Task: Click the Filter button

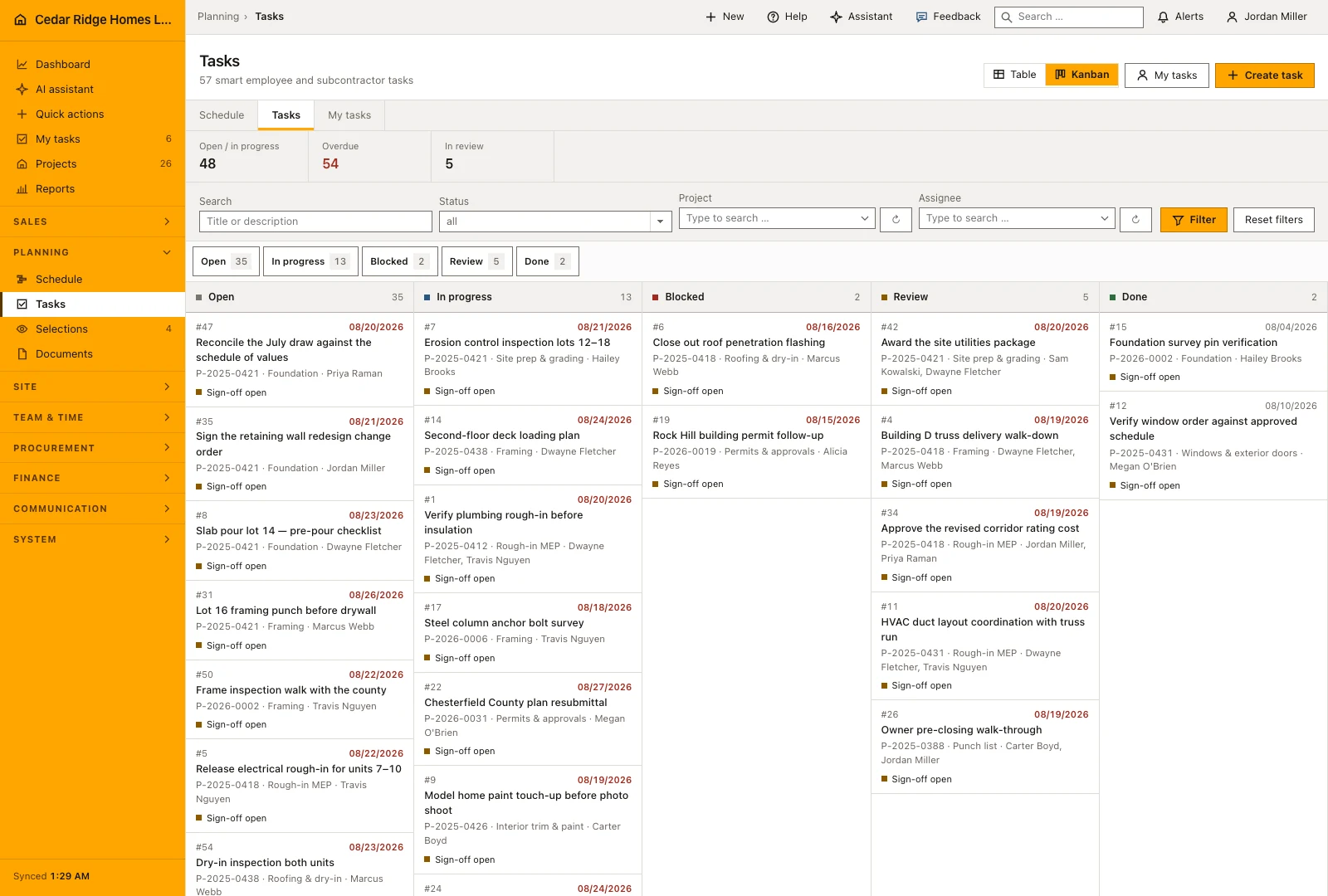Action: [1194, 220]
